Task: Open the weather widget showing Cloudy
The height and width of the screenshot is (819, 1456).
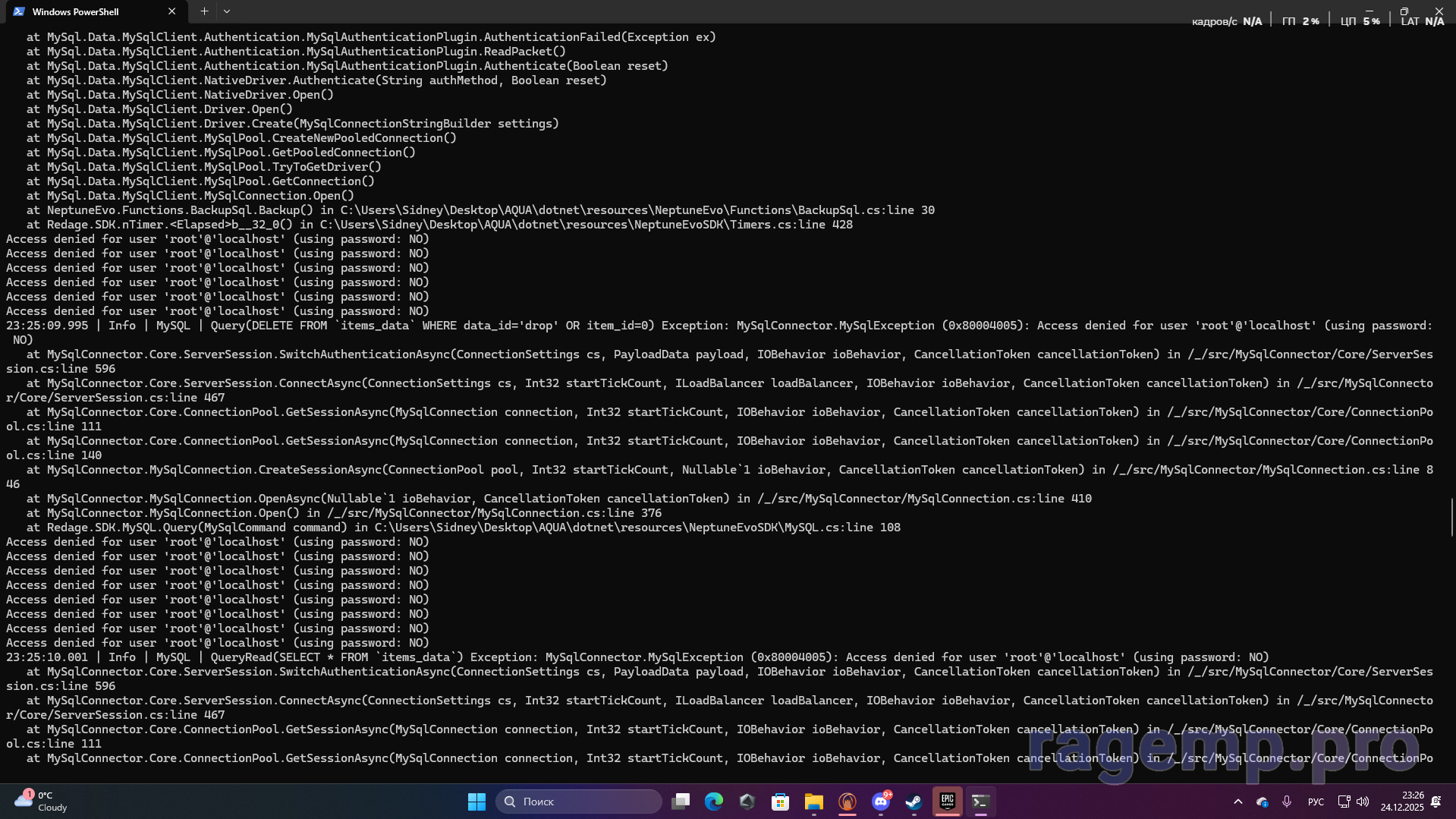Action: 42,802
